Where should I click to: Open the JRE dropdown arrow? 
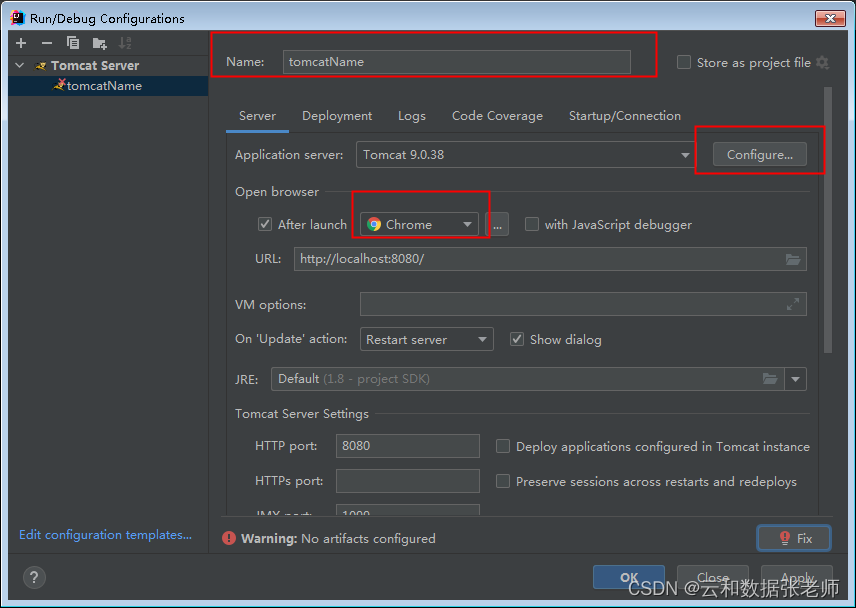pyautogui.click(x=795, y=379)
